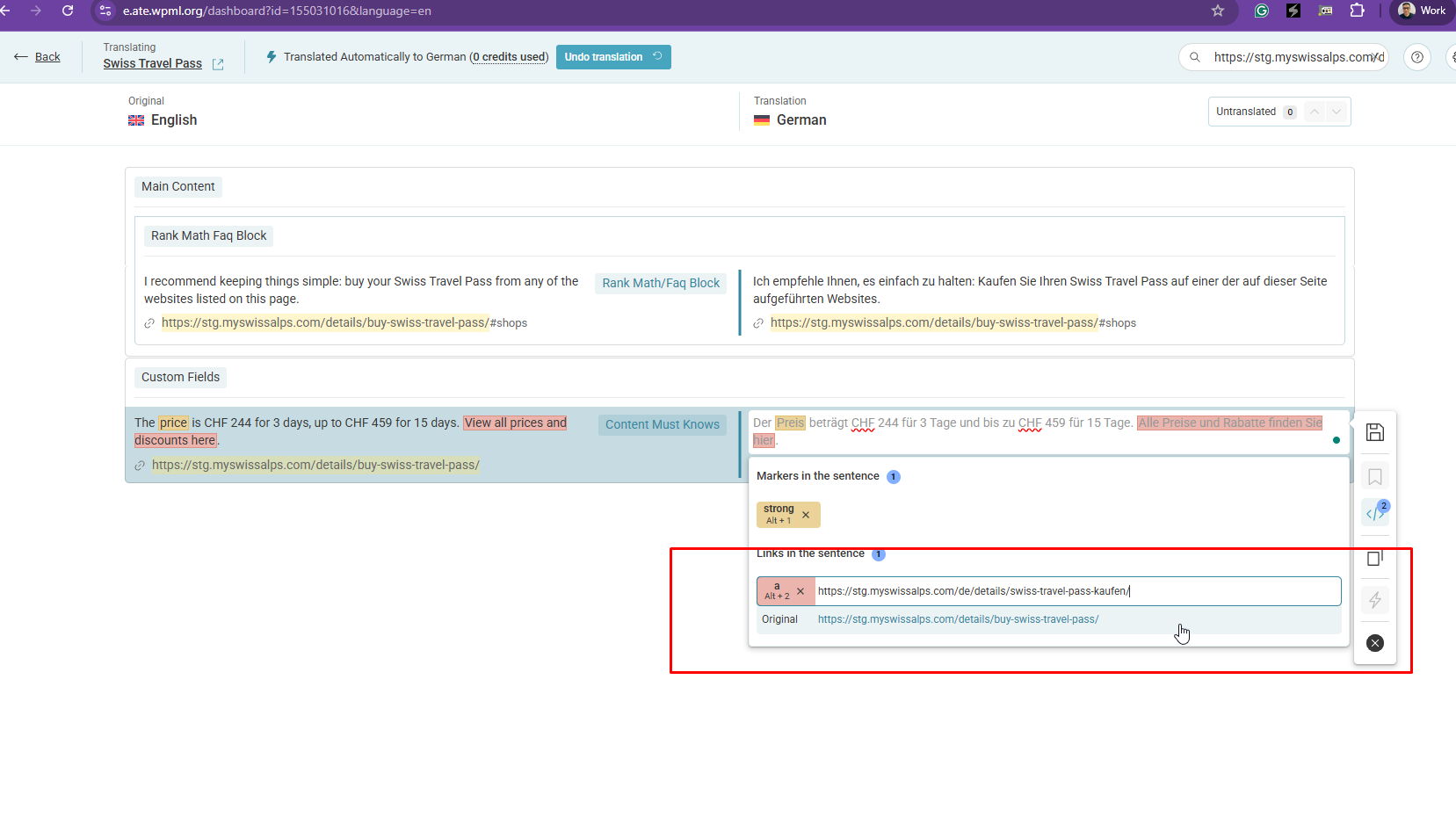The image size is (1456, 817).
Task: Click the search magnifier icon
Action: click(x=1195, y=57)
